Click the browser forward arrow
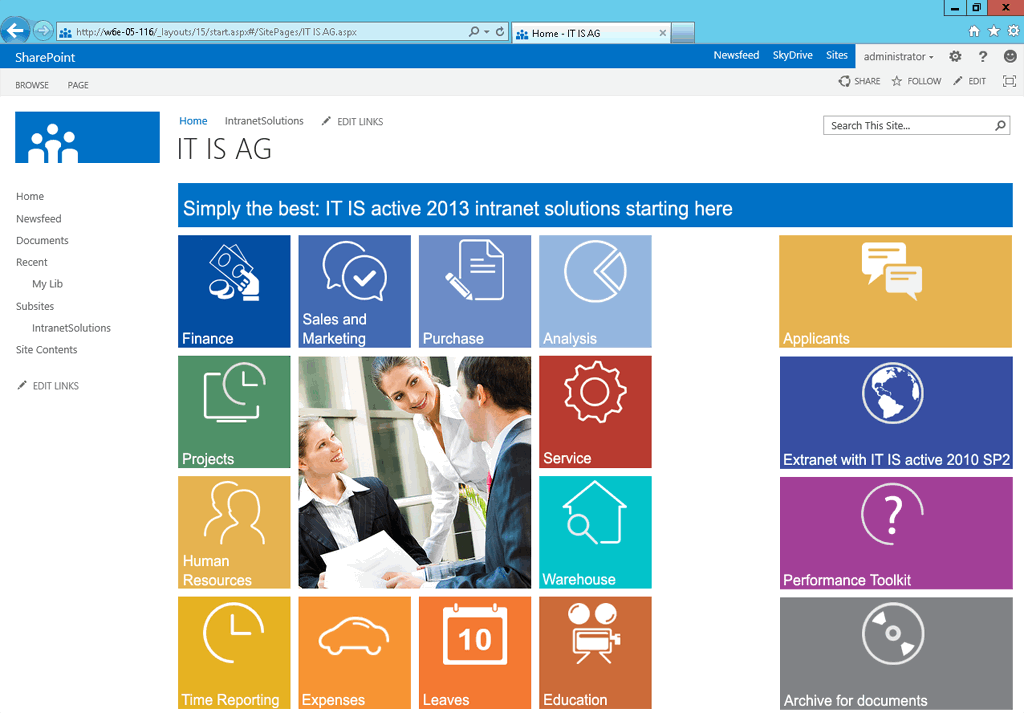1024x713 pixels. pos(43,30)
